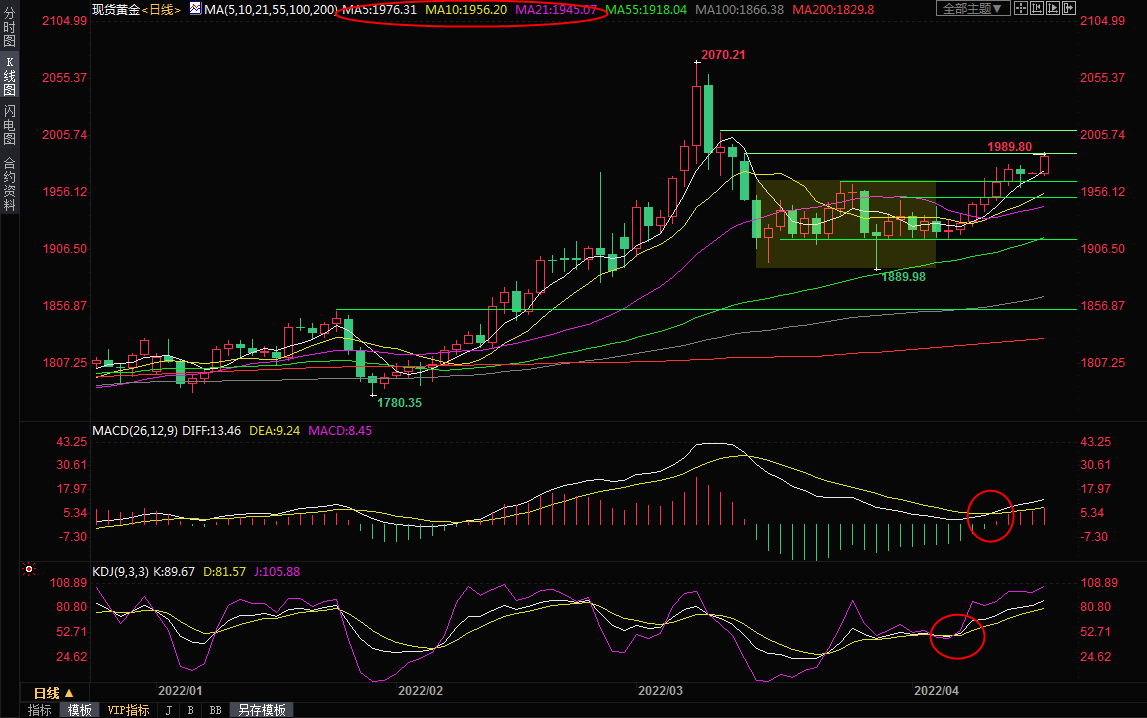Toggle the BB template button
The width and height of the screenshot is (1147, 718).
click(215, 710)
